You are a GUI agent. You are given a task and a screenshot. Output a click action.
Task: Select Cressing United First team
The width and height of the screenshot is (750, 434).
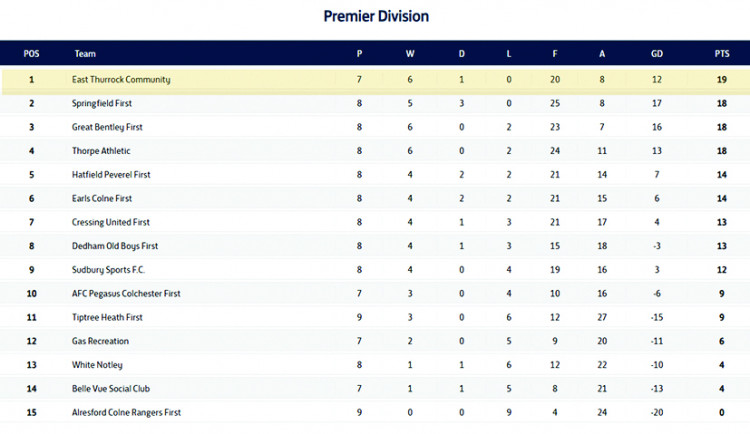pos(111,222)
